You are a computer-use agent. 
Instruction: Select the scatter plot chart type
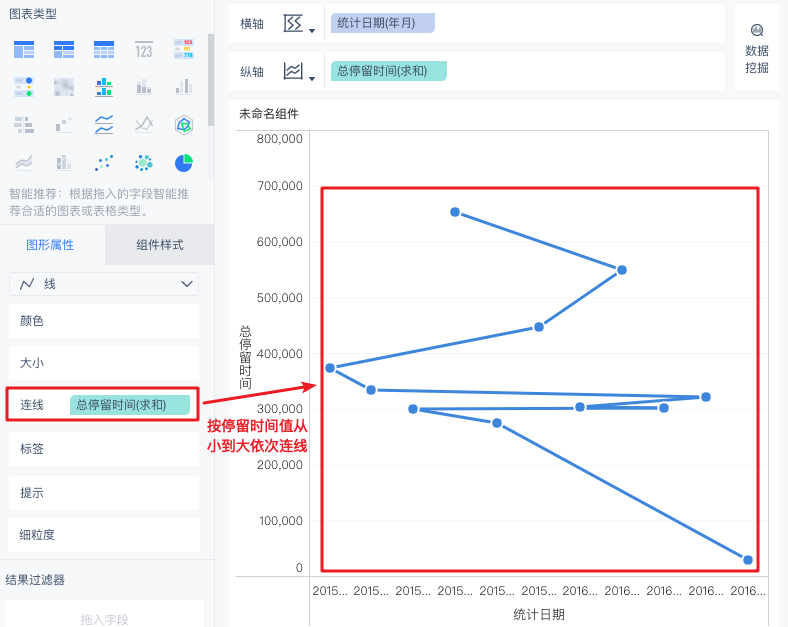[104, 162]
